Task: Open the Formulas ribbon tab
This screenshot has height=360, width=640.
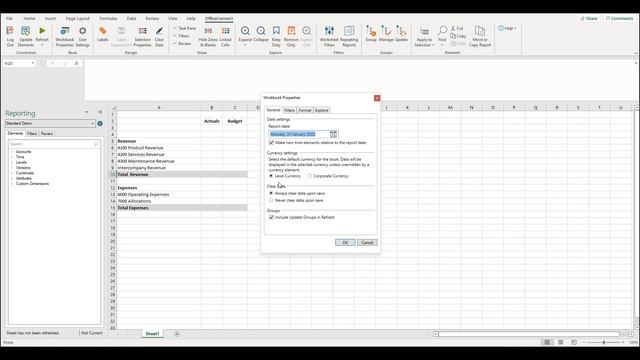Action: coord(108,18)
